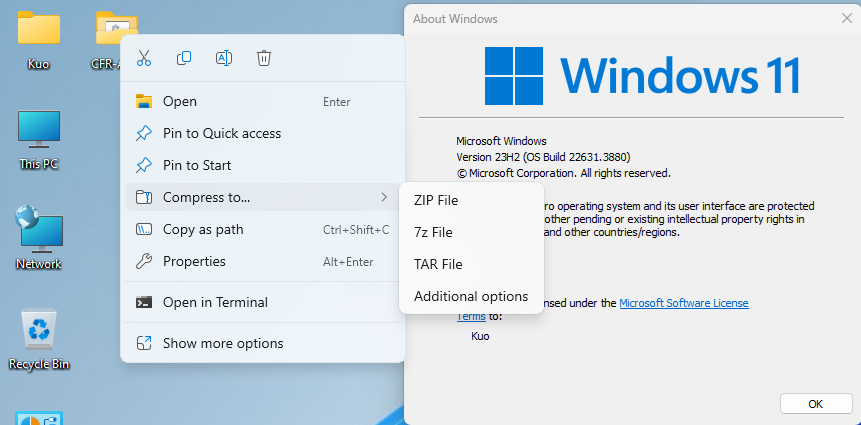Viewport: 861px width, 425px height.
Task: Select TAR File compression option
Action: (471, 265)
